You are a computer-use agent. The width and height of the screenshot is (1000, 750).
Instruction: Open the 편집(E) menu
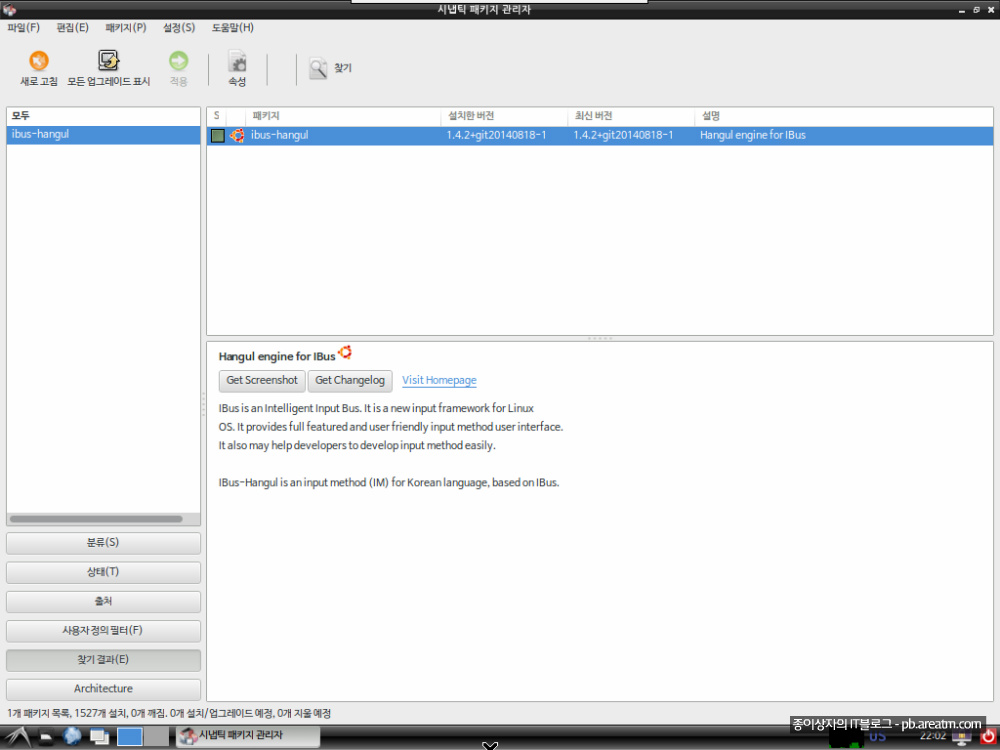click(x=72, y=27)
